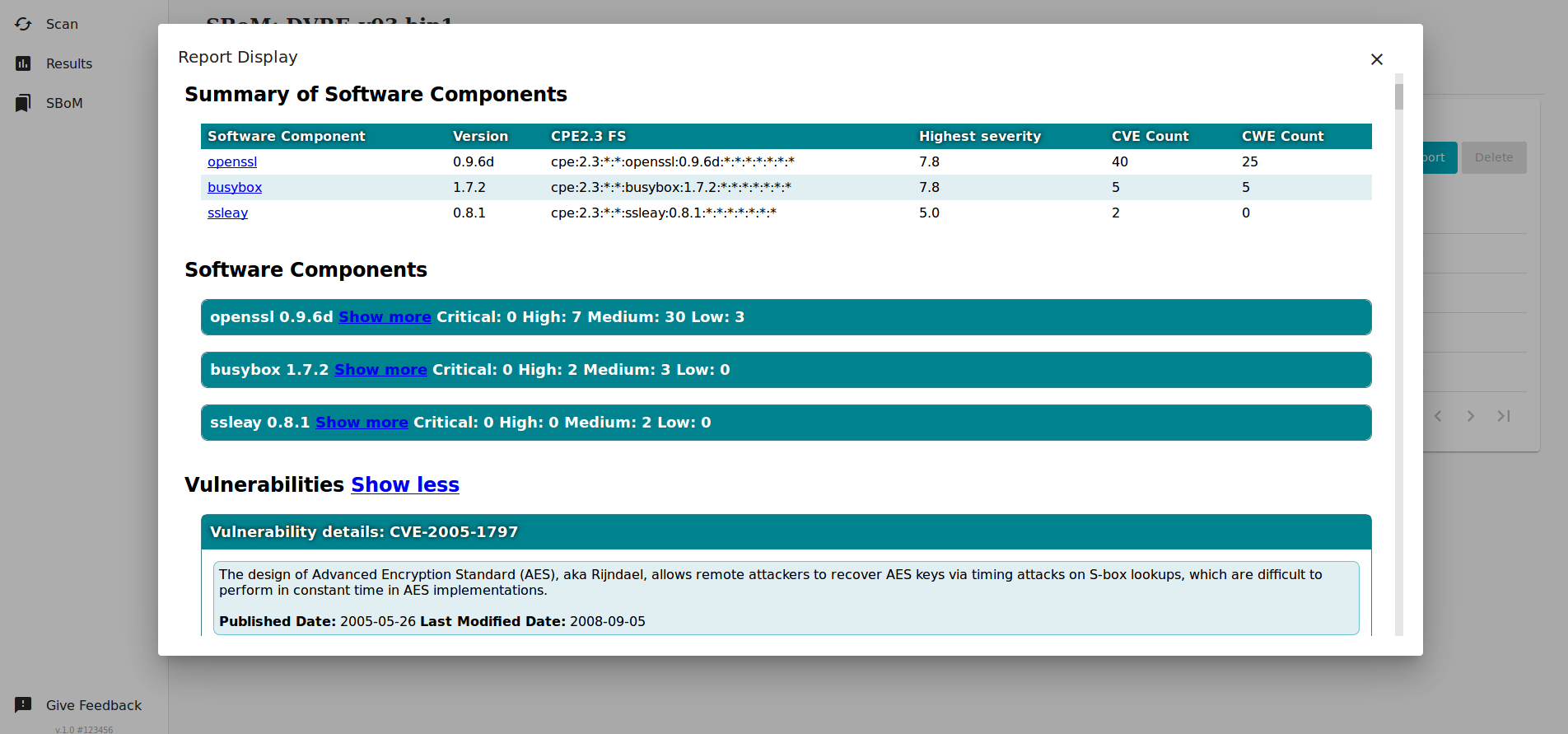Select the busybox CPE string cell
The height and width of the screenshot is (734, 1568).
[x=671, y=188]
